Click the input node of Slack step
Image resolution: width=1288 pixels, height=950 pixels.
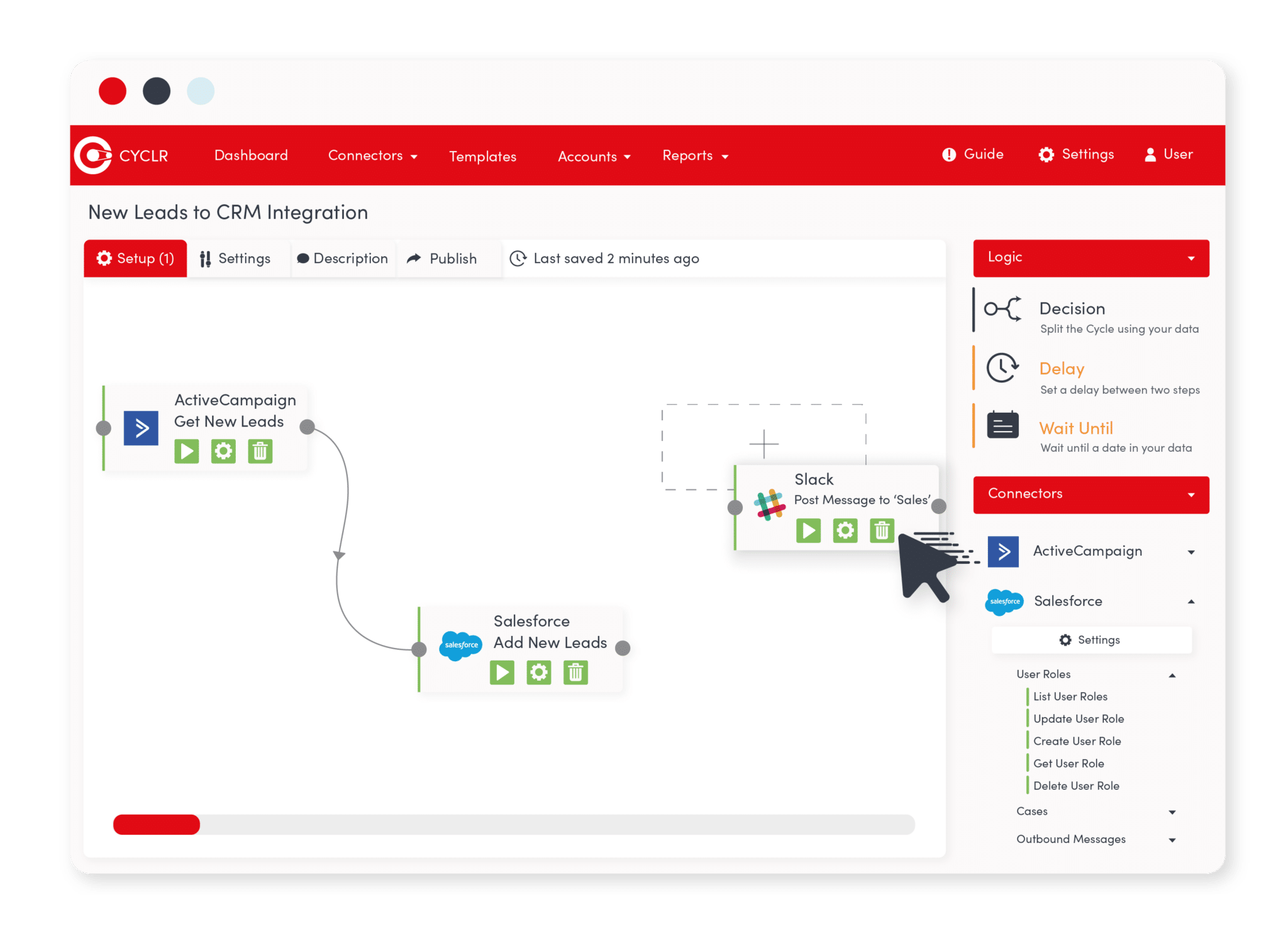pyautogui.click(x=735, y=507)
